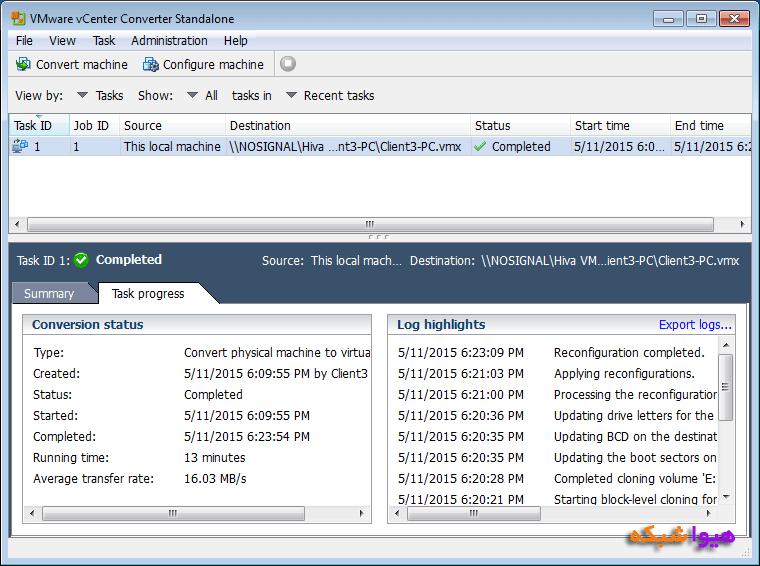Click the Log highlights scroll up arrow
The width and height of the screenshot is (760, 566).
726,345
